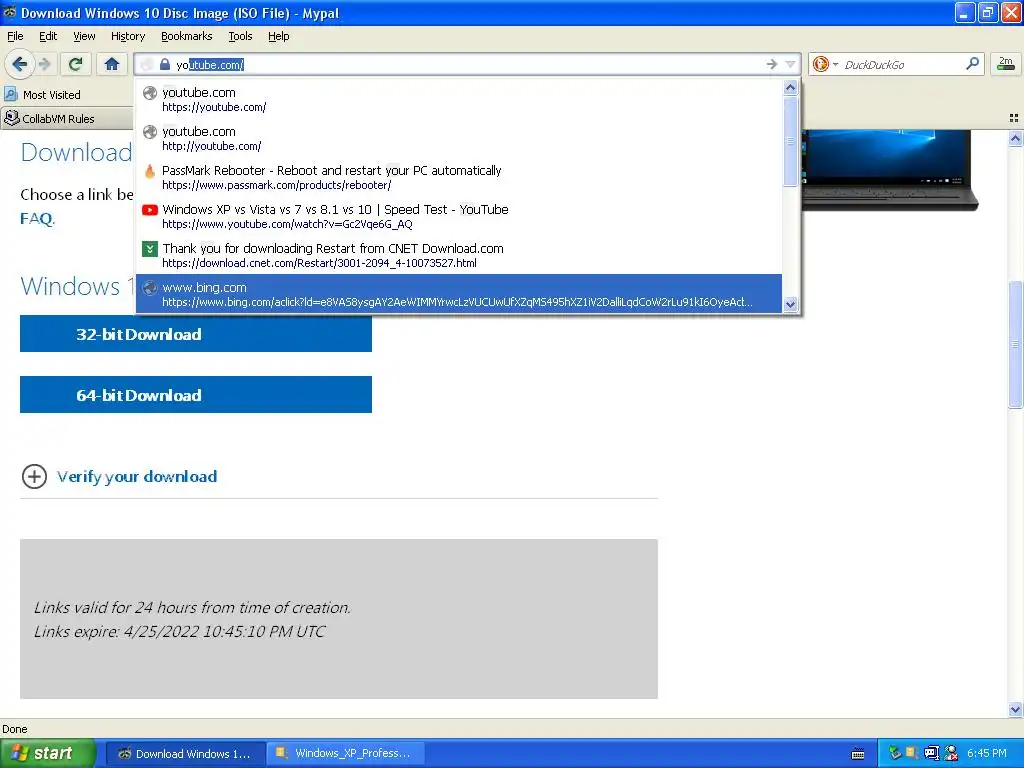The height and width of the screenshot is (768, 1024).
Task: Reload the page with the refresh icon
Action: tap(75, 64)
